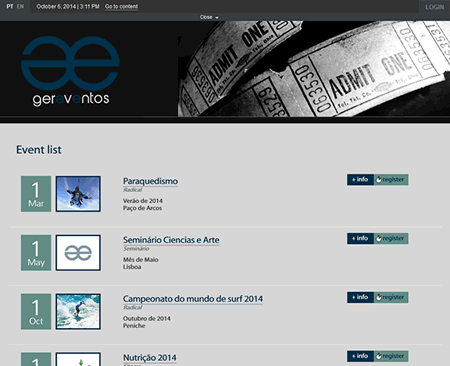The height and width of the screenshot is (366, 450).
Task: Open Seminário Ciencias e Arte event link
Action: tap(171, 240)
